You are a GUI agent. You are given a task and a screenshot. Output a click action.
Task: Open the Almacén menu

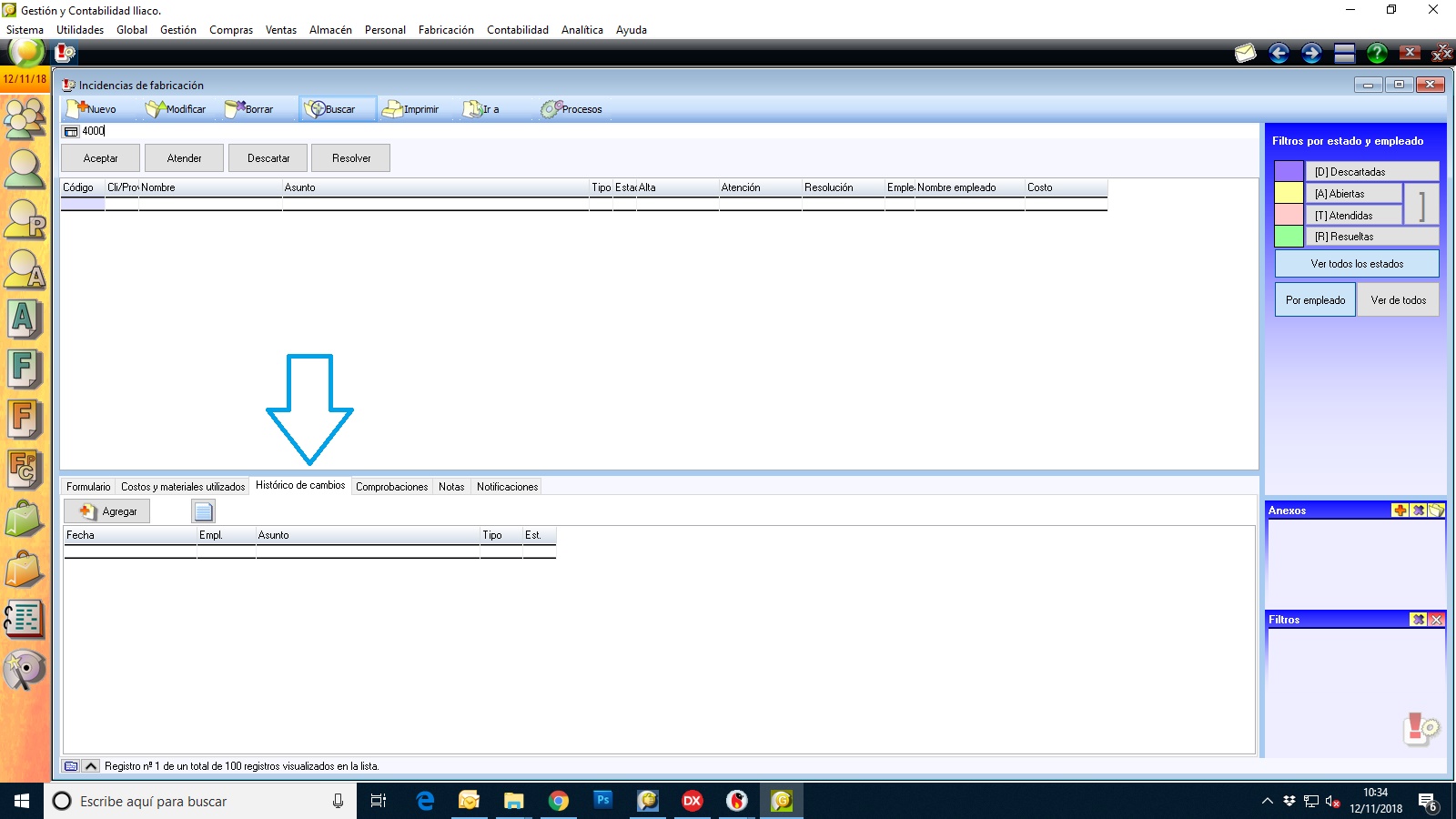point(330,30)
